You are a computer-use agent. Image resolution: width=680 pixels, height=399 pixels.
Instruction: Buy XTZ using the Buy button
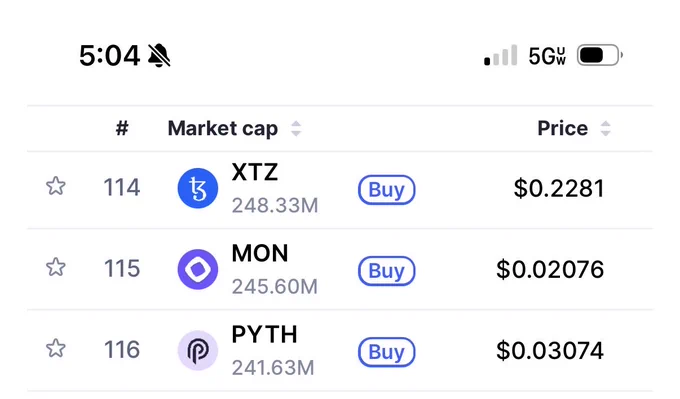click(386, 190)
